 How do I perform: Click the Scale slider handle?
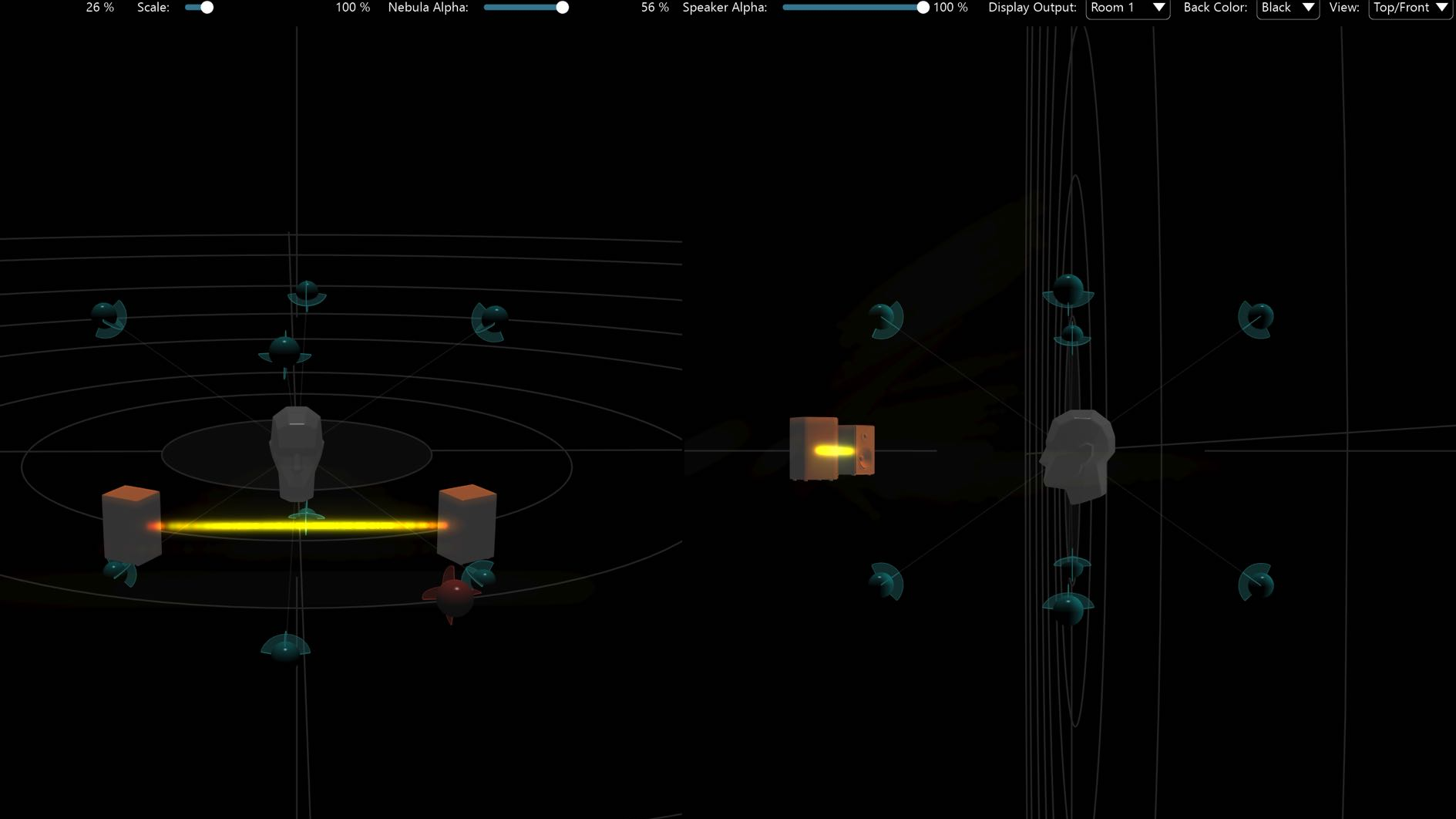207,8
